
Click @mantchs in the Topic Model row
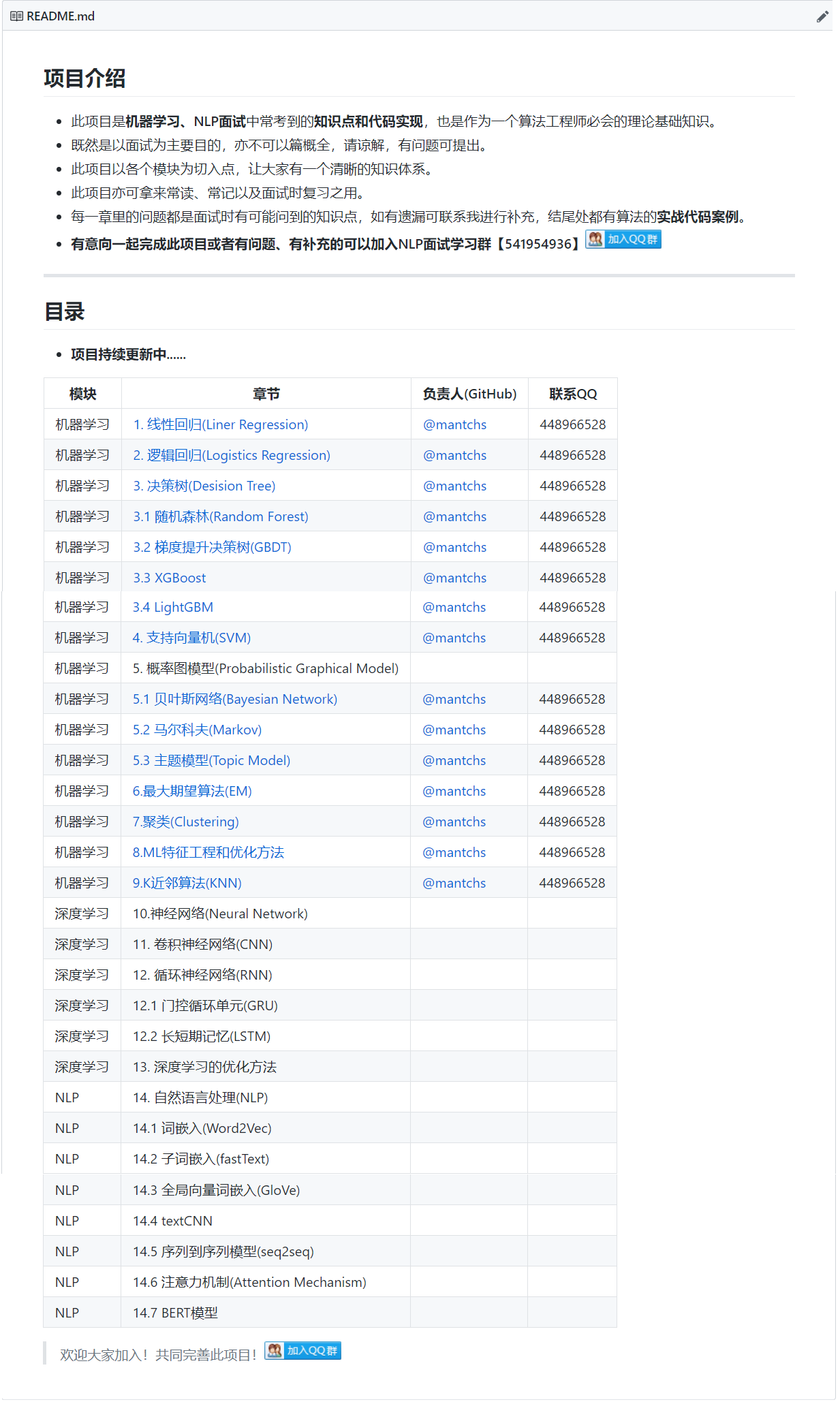tap(454, 760)
